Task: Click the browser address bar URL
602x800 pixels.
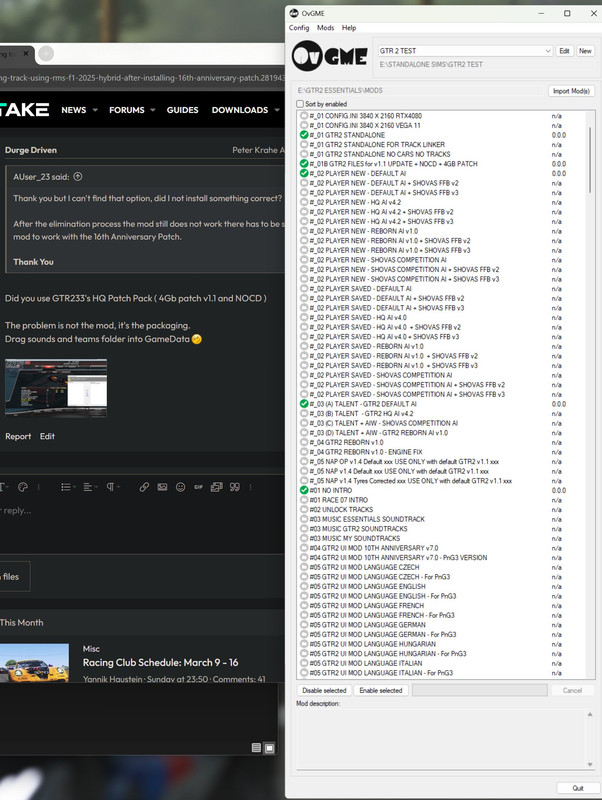Action: (142, 78)
